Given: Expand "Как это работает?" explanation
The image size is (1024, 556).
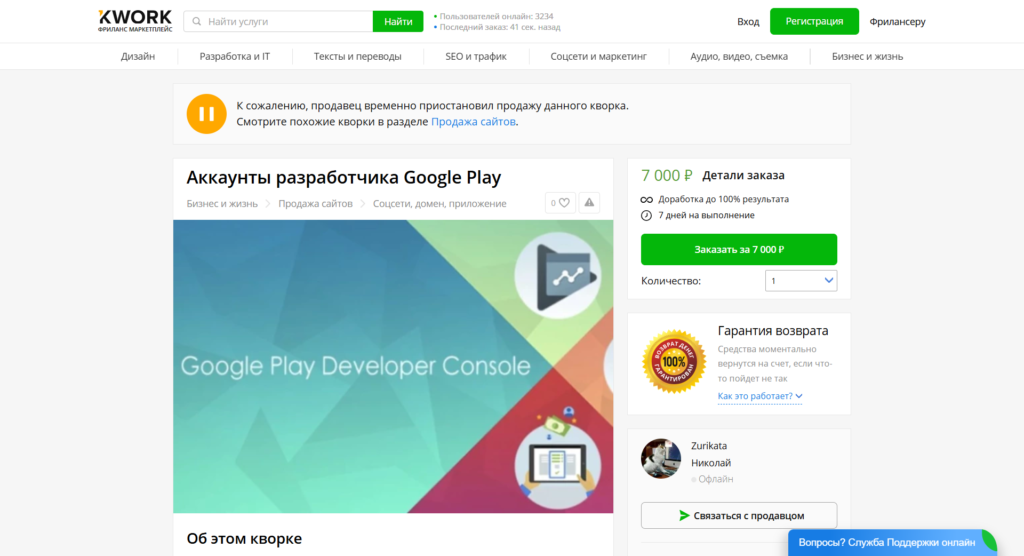Looking at the screenshot, I should [x=760, y=396].
